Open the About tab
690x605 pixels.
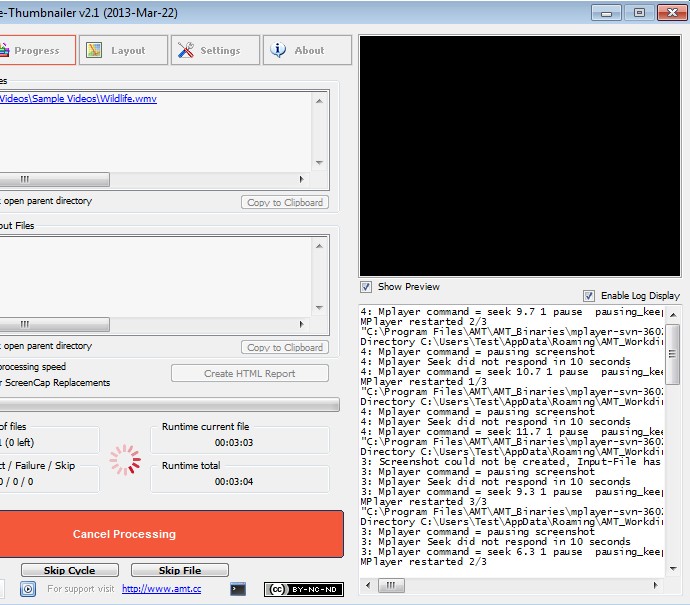coord(308,50)
